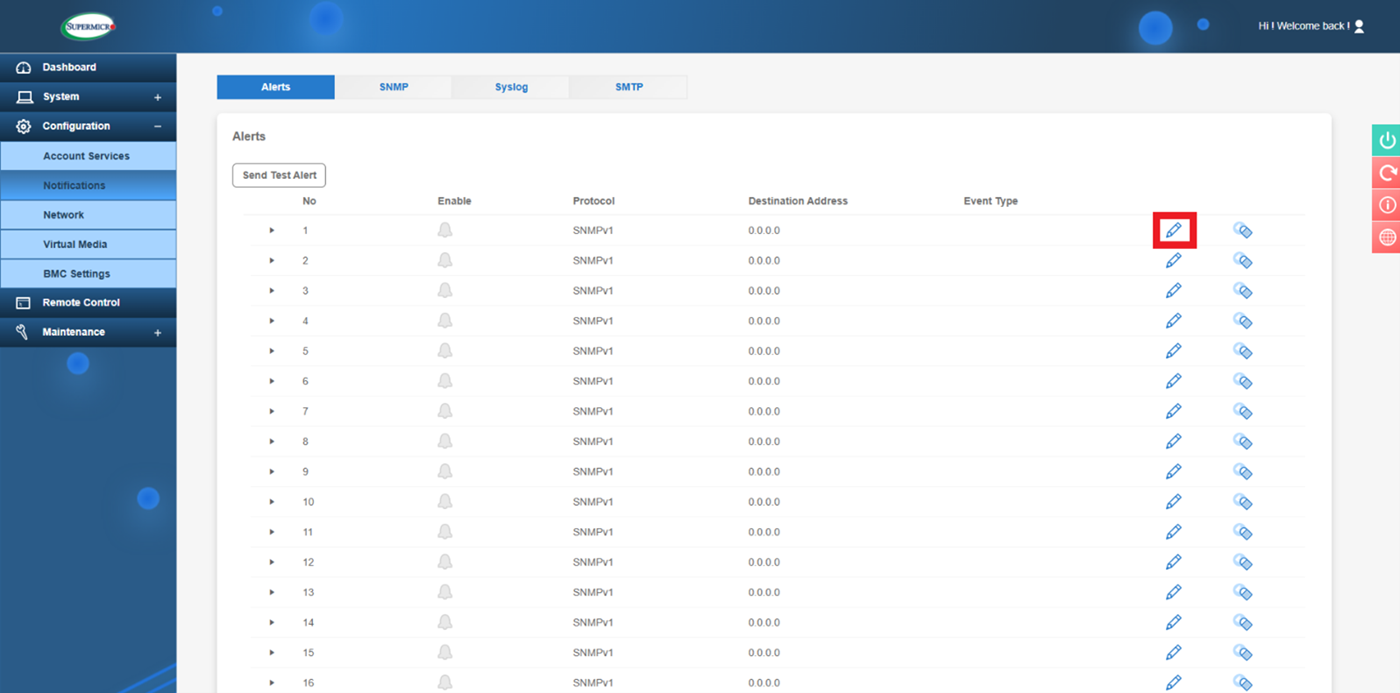1400x693 pixels.
Task: Switch to the SNMP tab
Action: 394,87
